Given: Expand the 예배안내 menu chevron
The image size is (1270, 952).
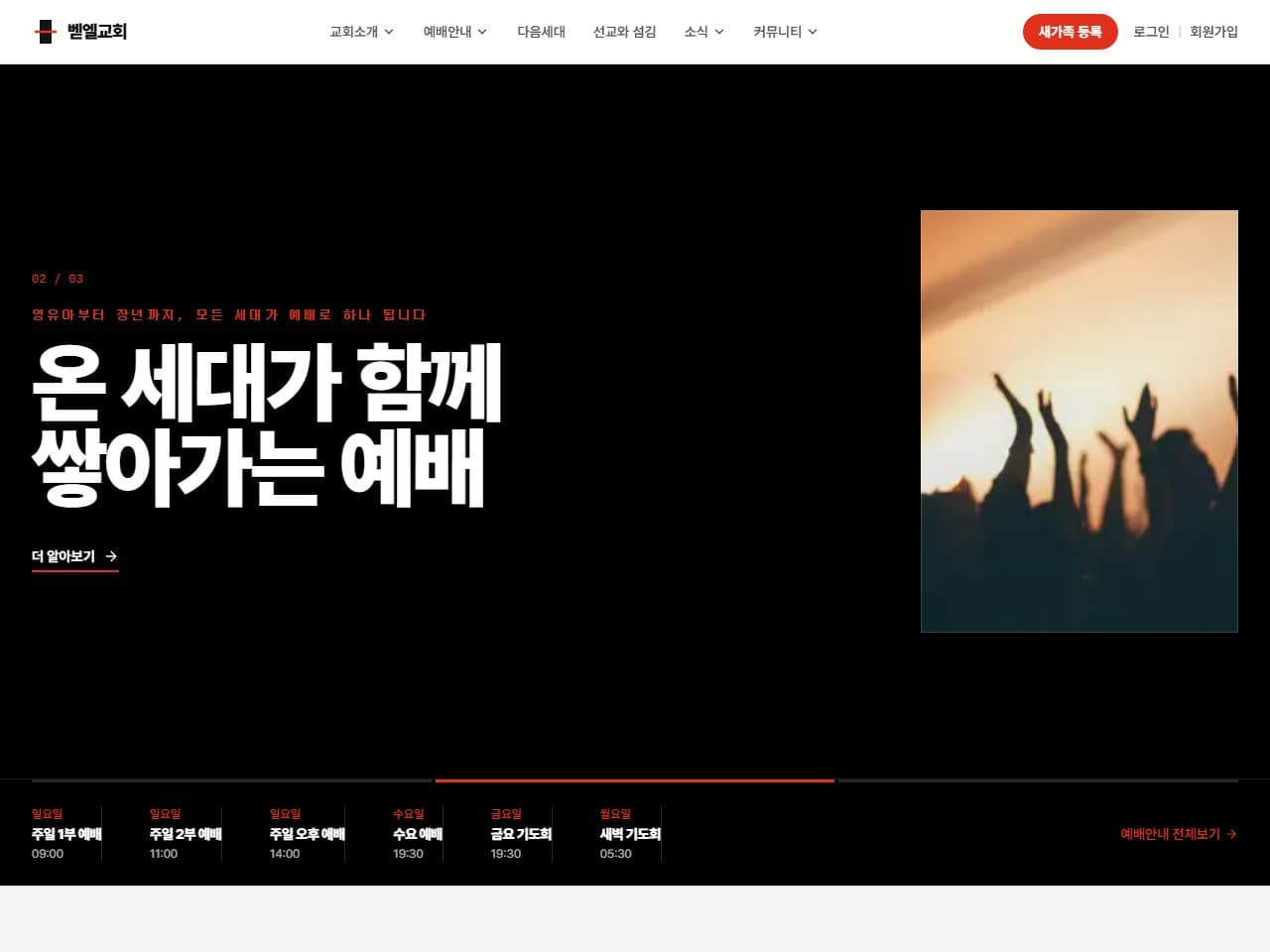Looking at the screenshot, I should [482, 32].
